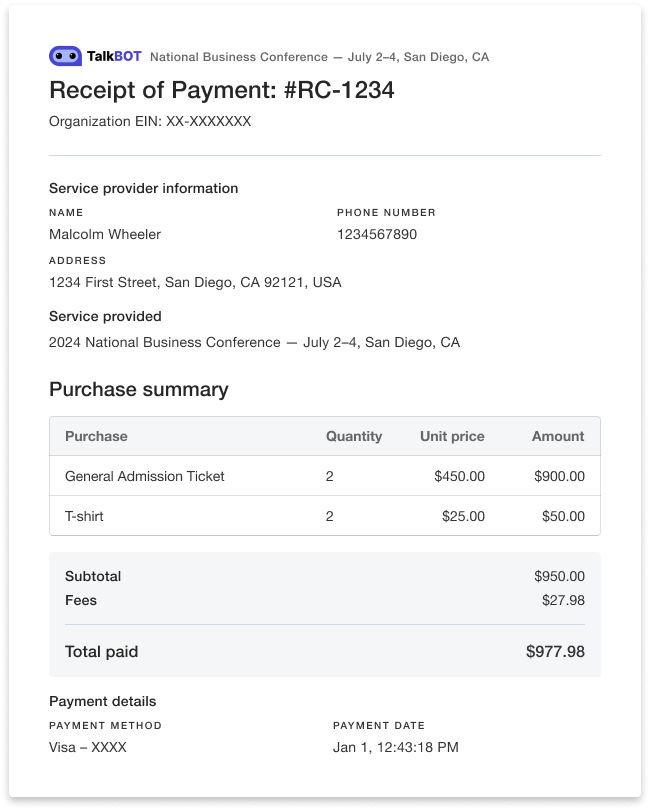Click the Visa – XXXX payment method
650x810 pixels.
pyautogui.click(x=88, y=747)
